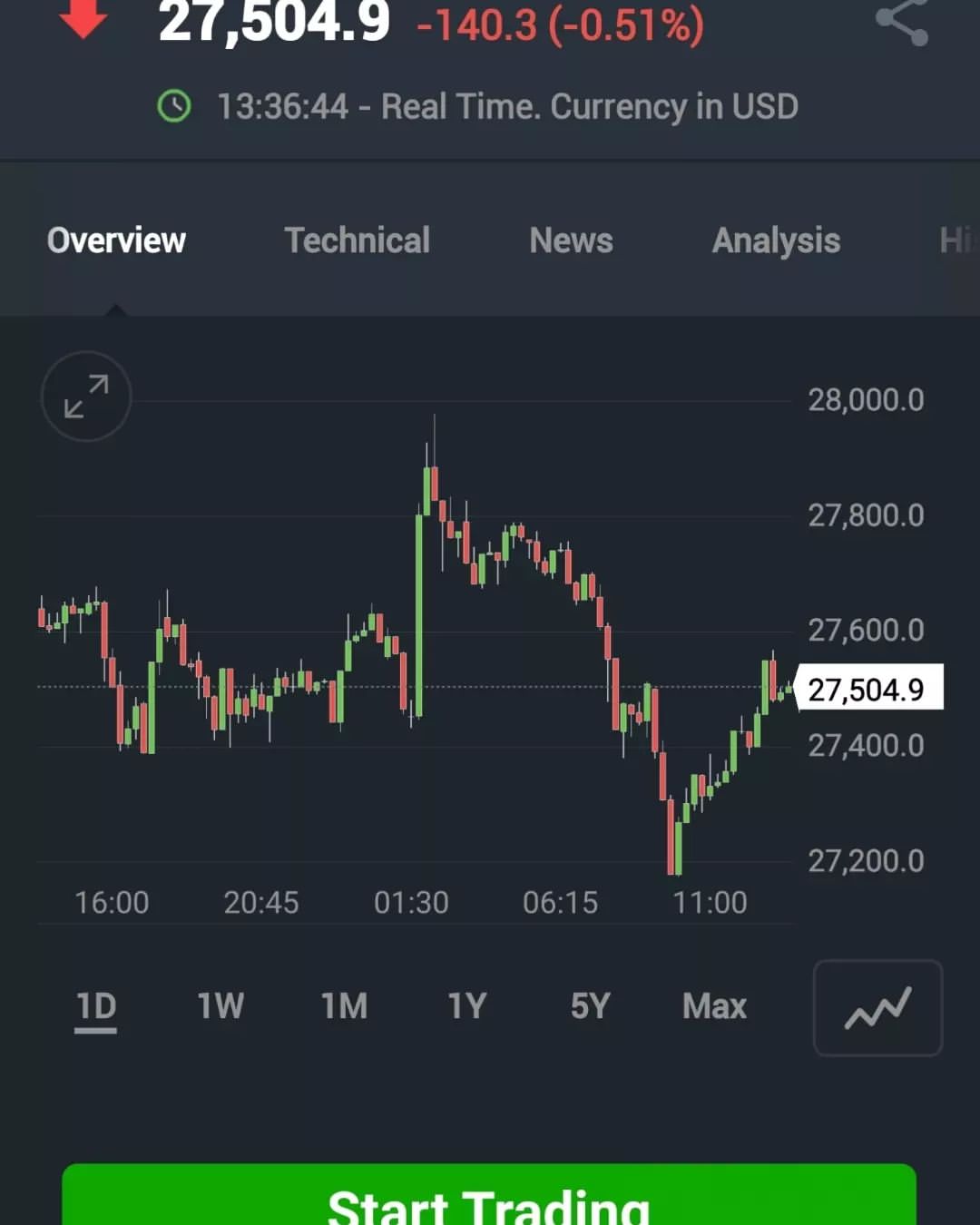Tap the price change -140.3 (-0.51%) text
Screen dimensions: 980x1225
[x=560, y=24]
